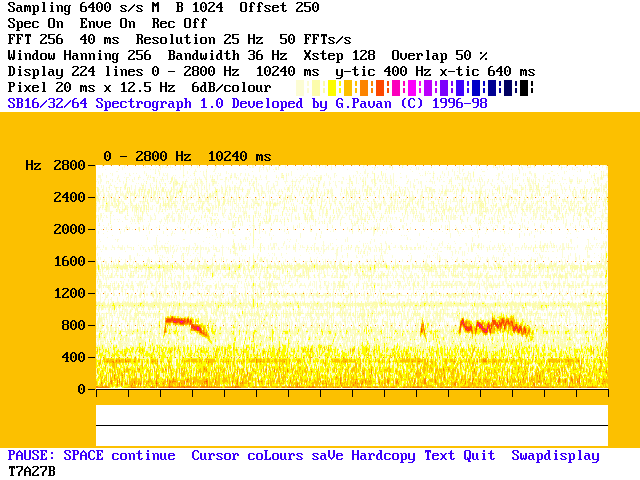Click the 'Bandwidth 36 Hz' text
Image resolution: width=640 pixels, height=480 pixels.
227,56
